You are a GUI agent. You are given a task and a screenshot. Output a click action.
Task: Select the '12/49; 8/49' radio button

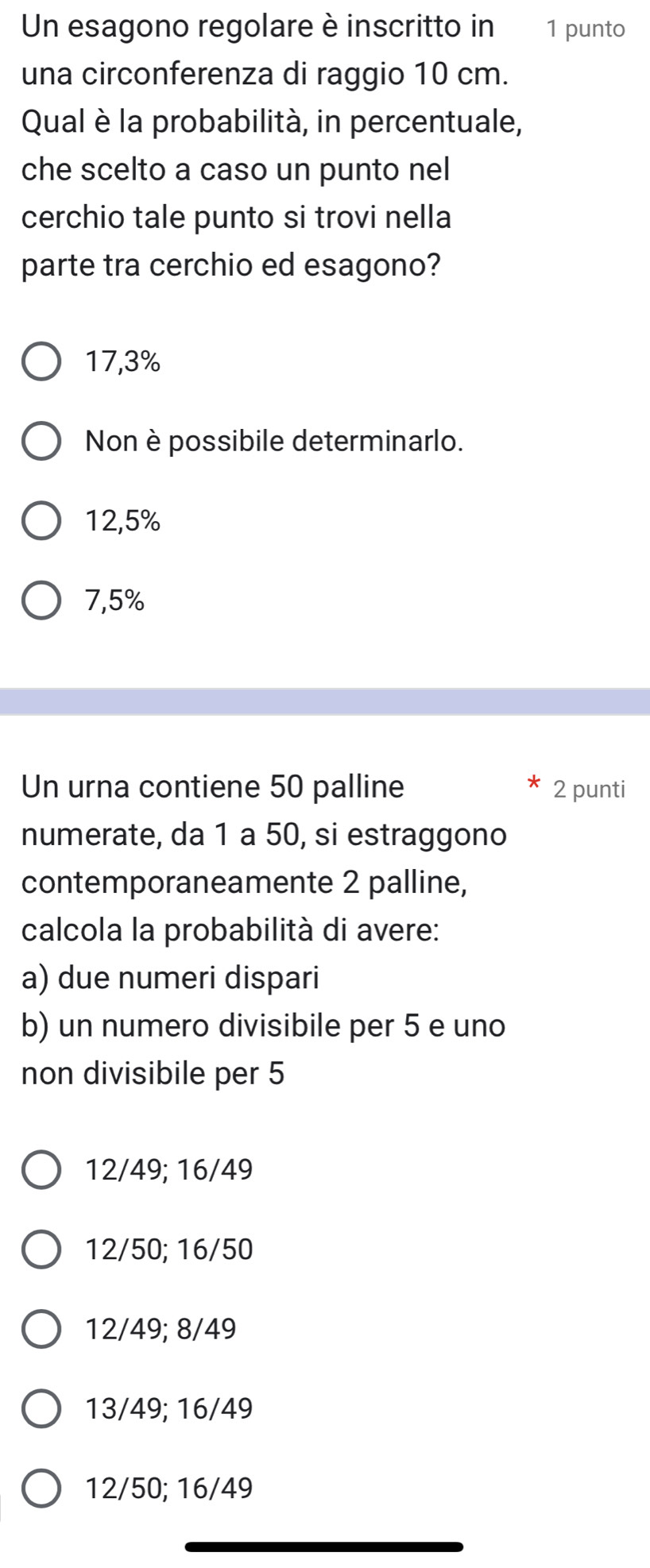pyautogui.click(x=41, y=1329)
